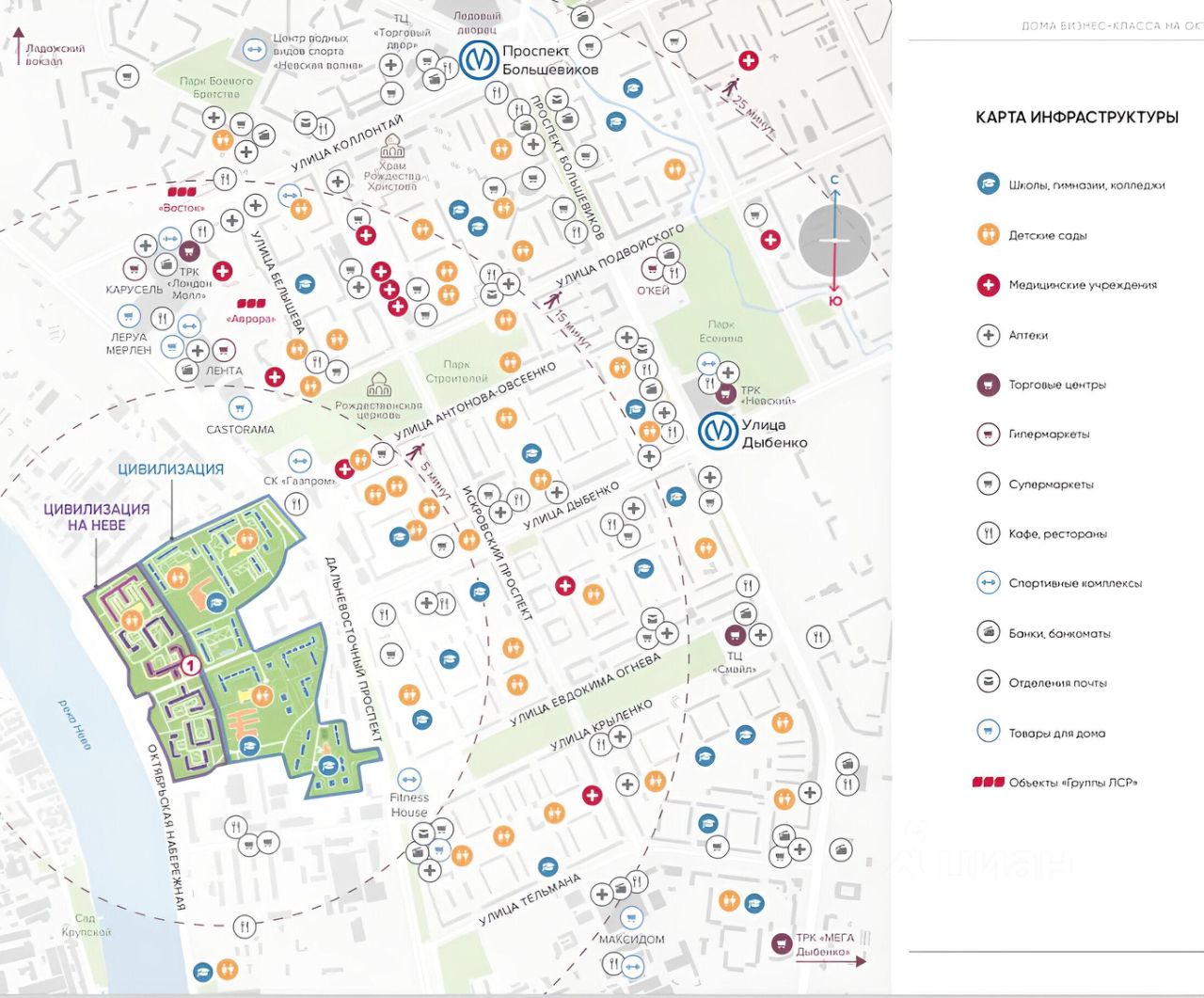Screen dimensions: 1204x998
Task: Click the Товары для дома legend text
Action: coord(1056,733)
